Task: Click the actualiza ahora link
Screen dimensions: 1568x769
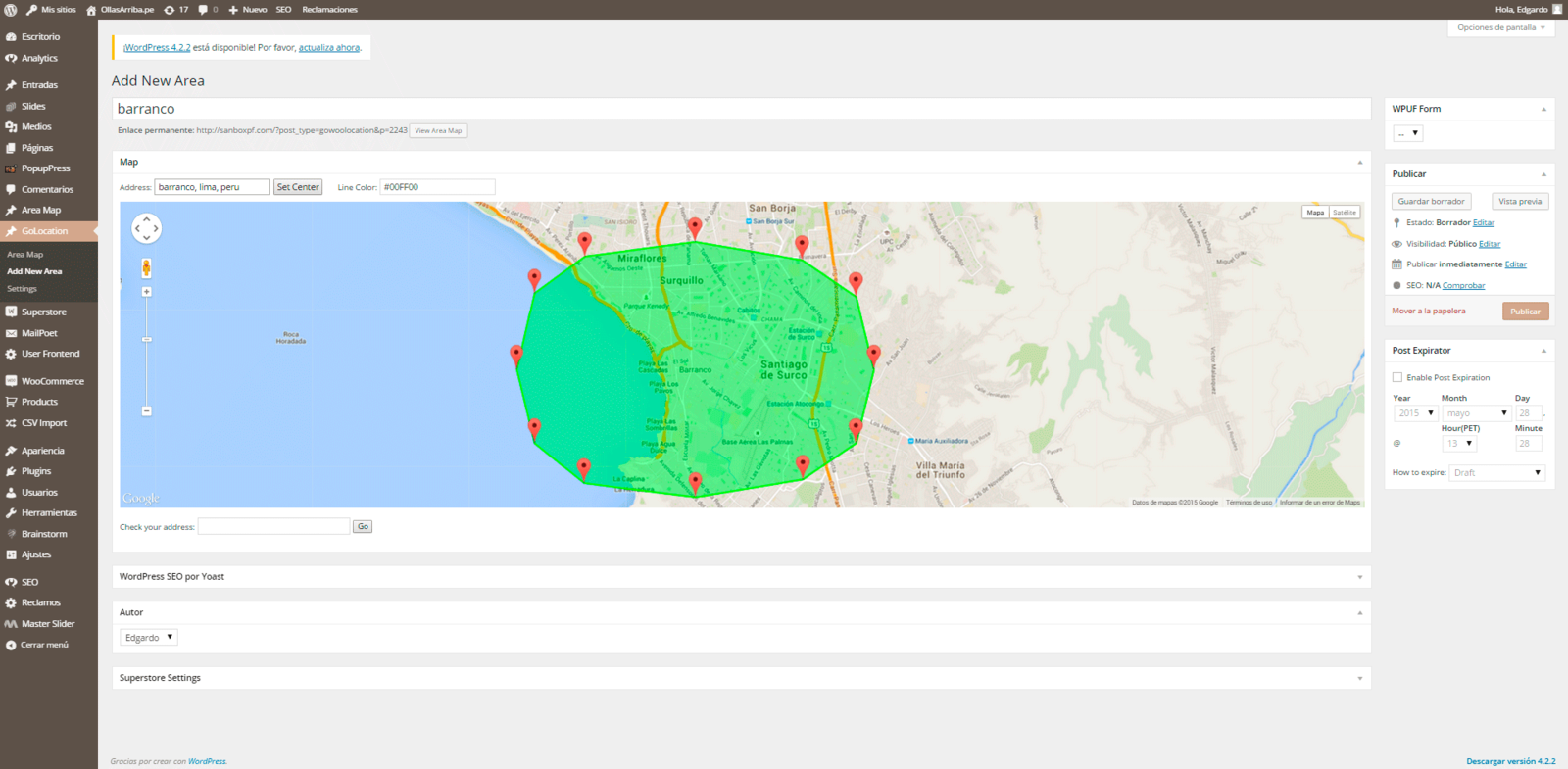Action: [329, 48]
